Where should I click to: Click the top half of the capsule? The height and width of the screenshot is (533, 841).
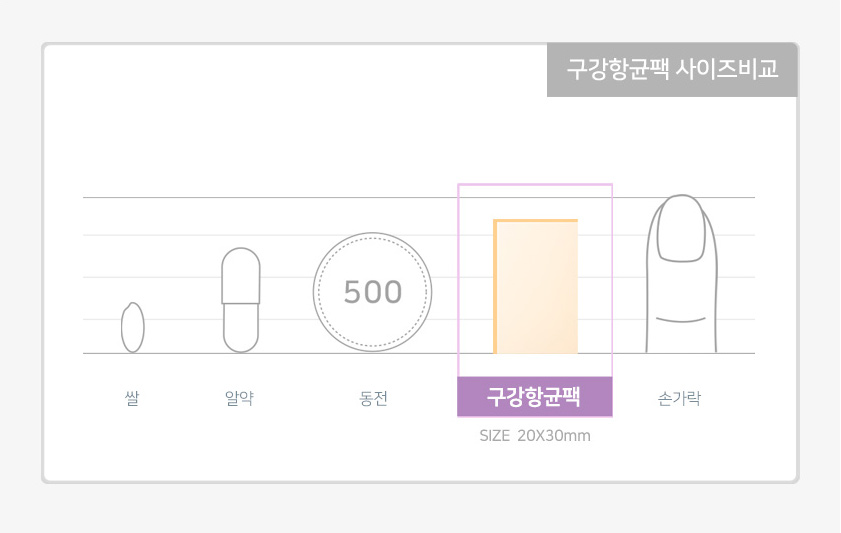241,276
